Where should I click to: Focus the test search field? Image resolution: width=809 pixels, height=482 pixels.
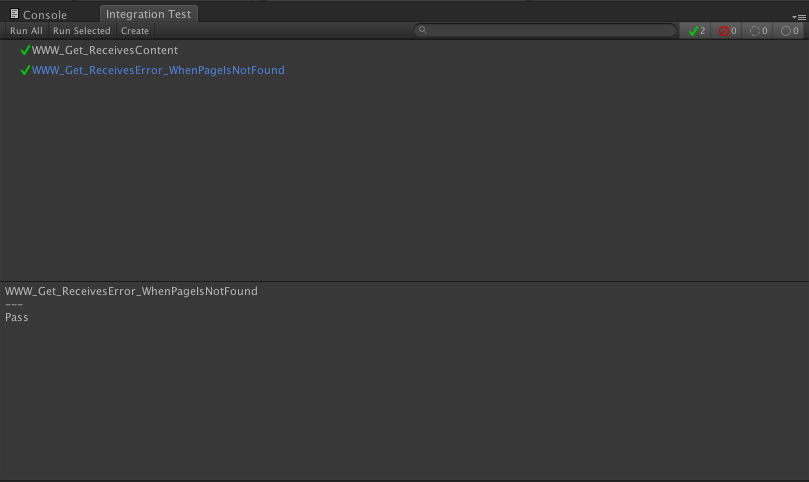(545, 30)
